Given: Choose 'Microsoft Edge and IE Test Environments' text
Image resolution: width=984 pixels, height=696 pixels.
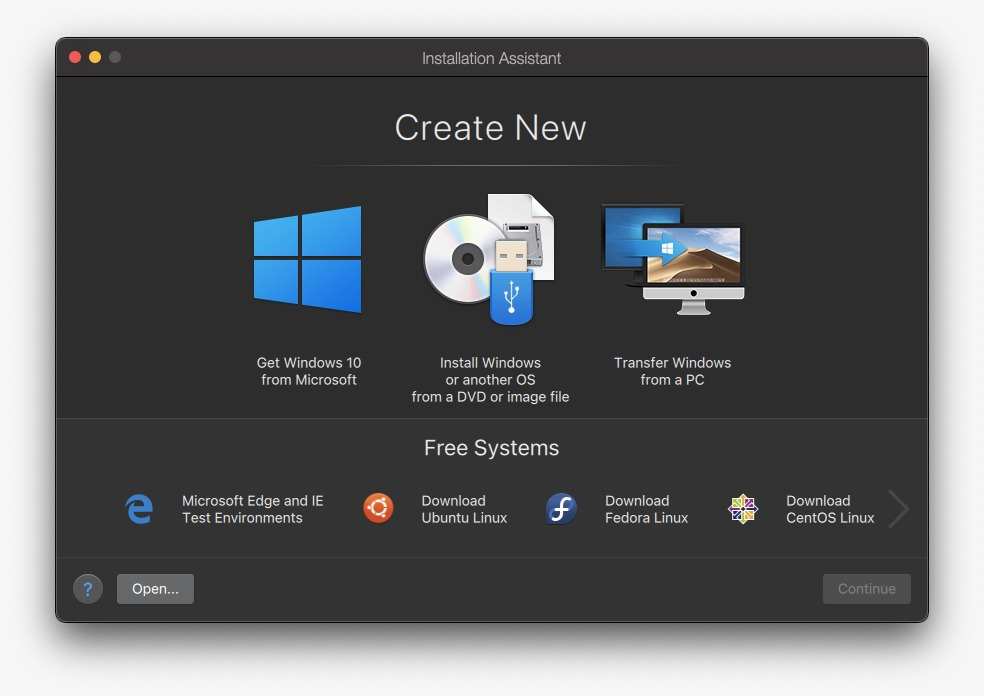Looking at the screenshot, I should click(252, 509).
